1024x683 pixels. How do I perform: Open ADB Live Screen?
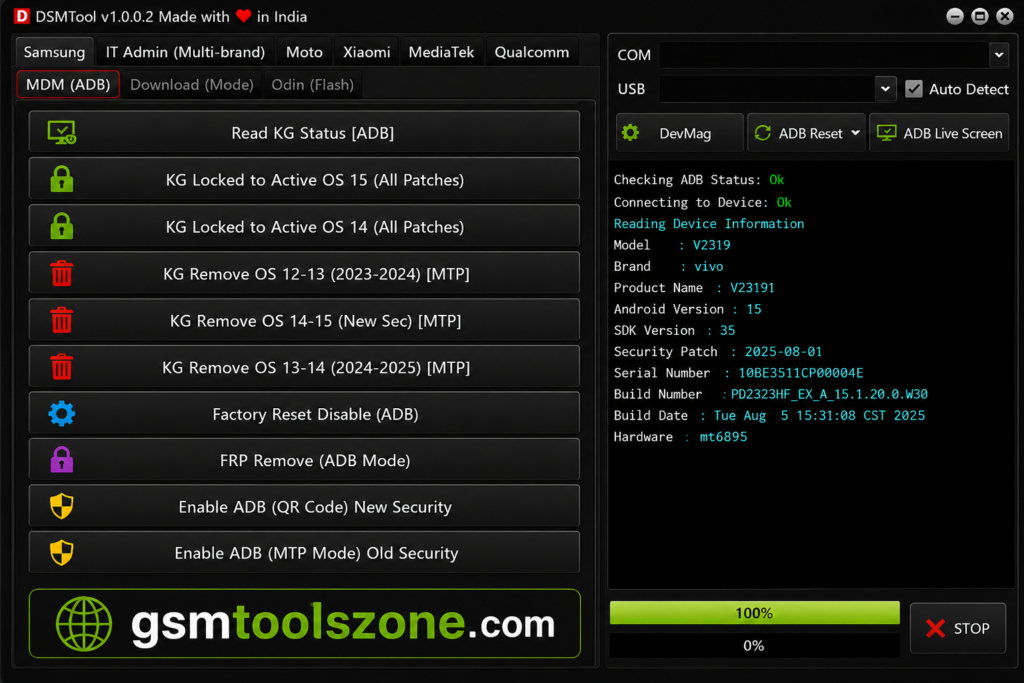coord(939,133)
